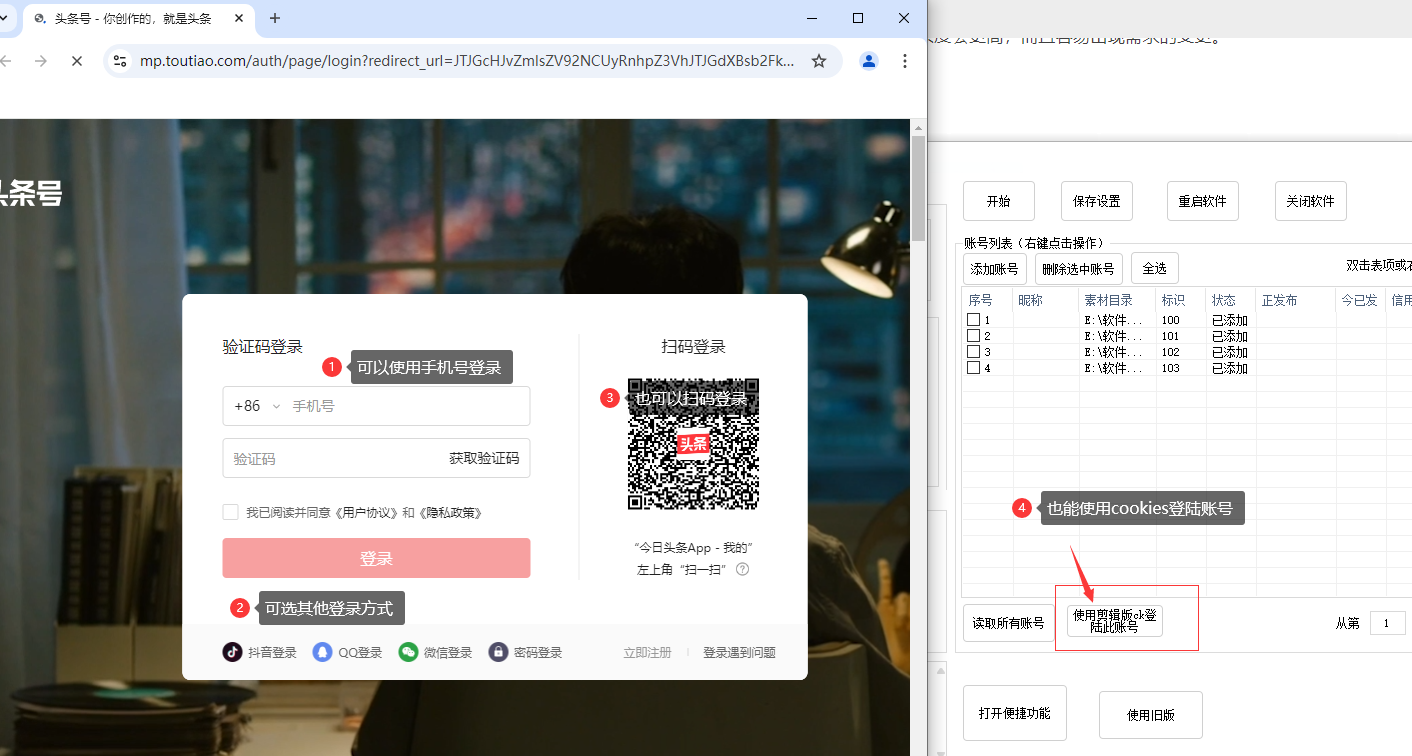Open the +86 country code dropdown
The height and width of the screenshot is (756, 1412).
click(x=257, y=406)
